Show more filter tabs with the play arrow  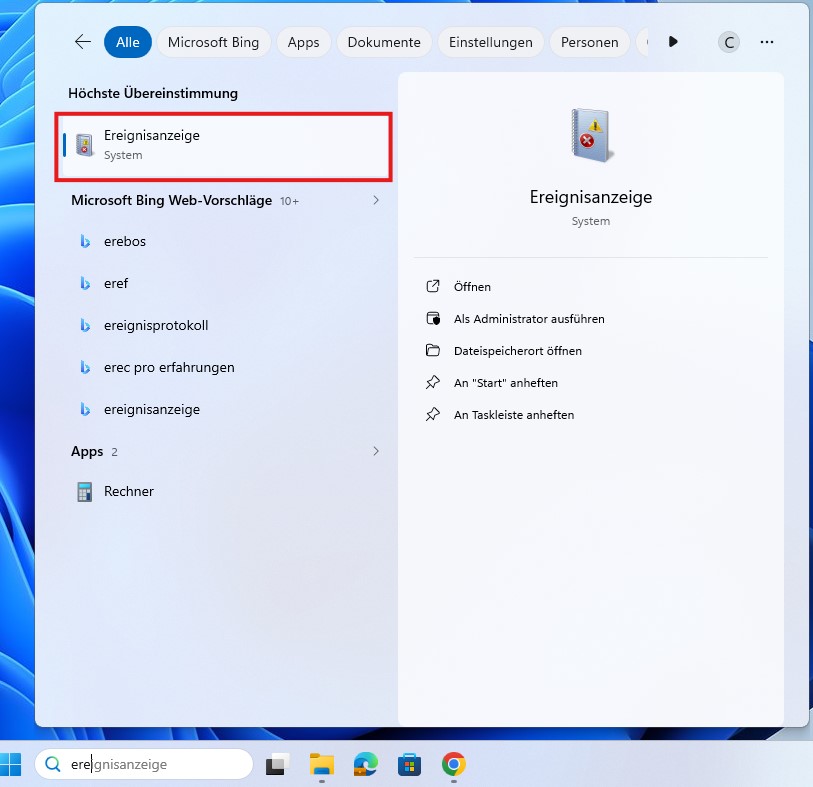pos(673,42)
